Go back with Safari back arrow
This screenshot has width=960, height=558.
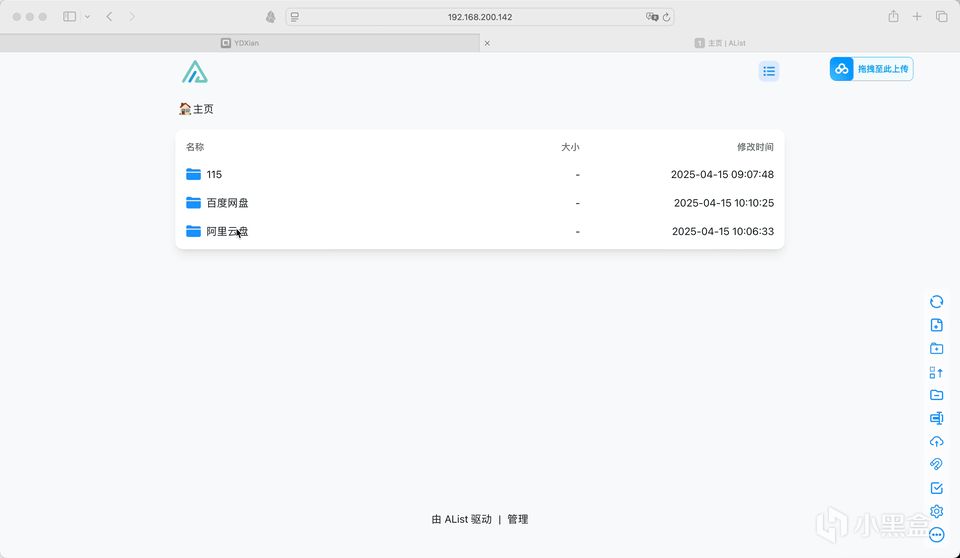click(x=110, y=17)
